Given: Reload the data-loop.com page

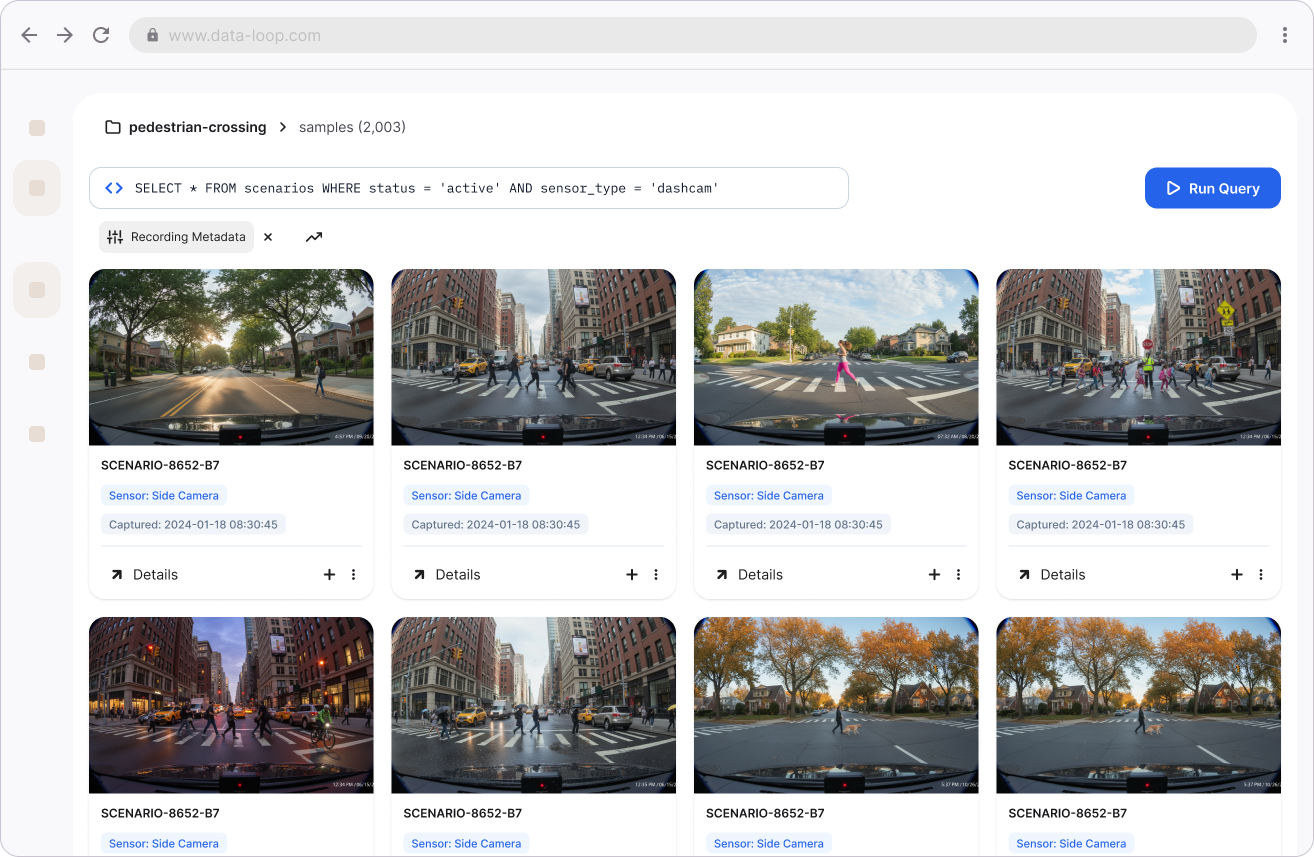Looking at the screenshot, I should click(101, 35).
